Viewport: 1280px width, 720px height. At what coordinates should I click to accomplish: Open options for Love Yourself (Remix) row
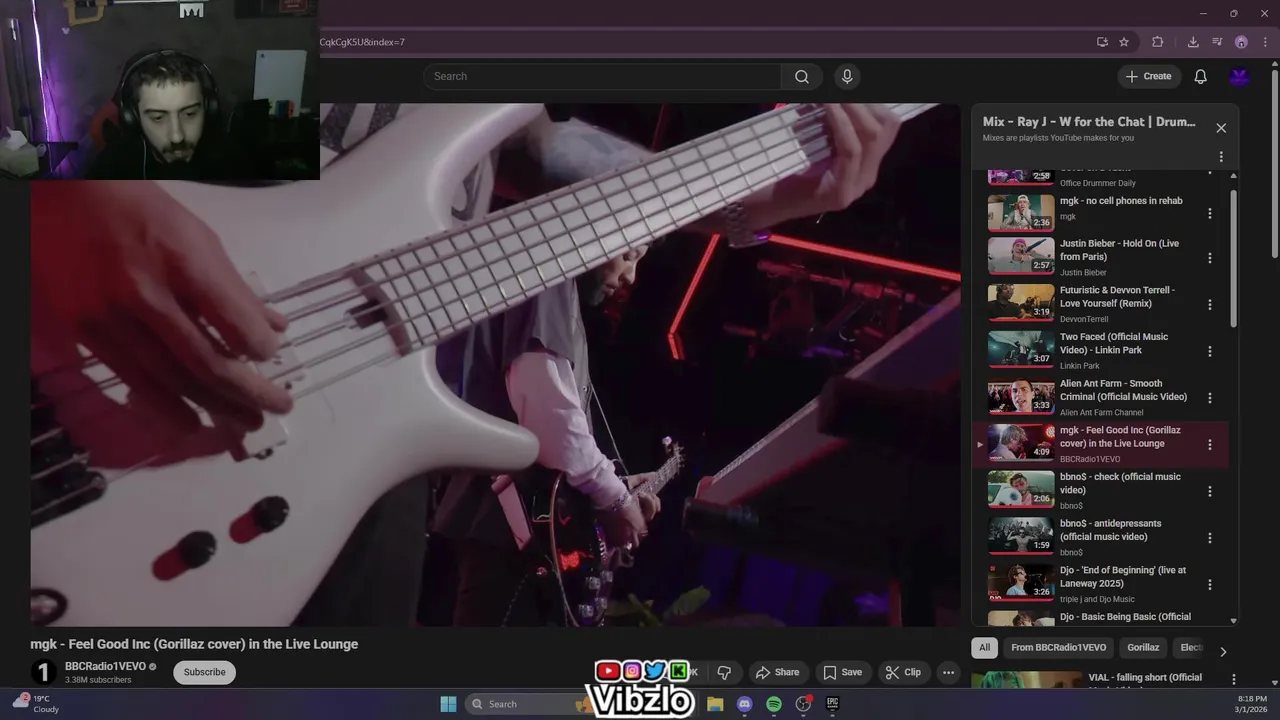tap(1210, 305)
